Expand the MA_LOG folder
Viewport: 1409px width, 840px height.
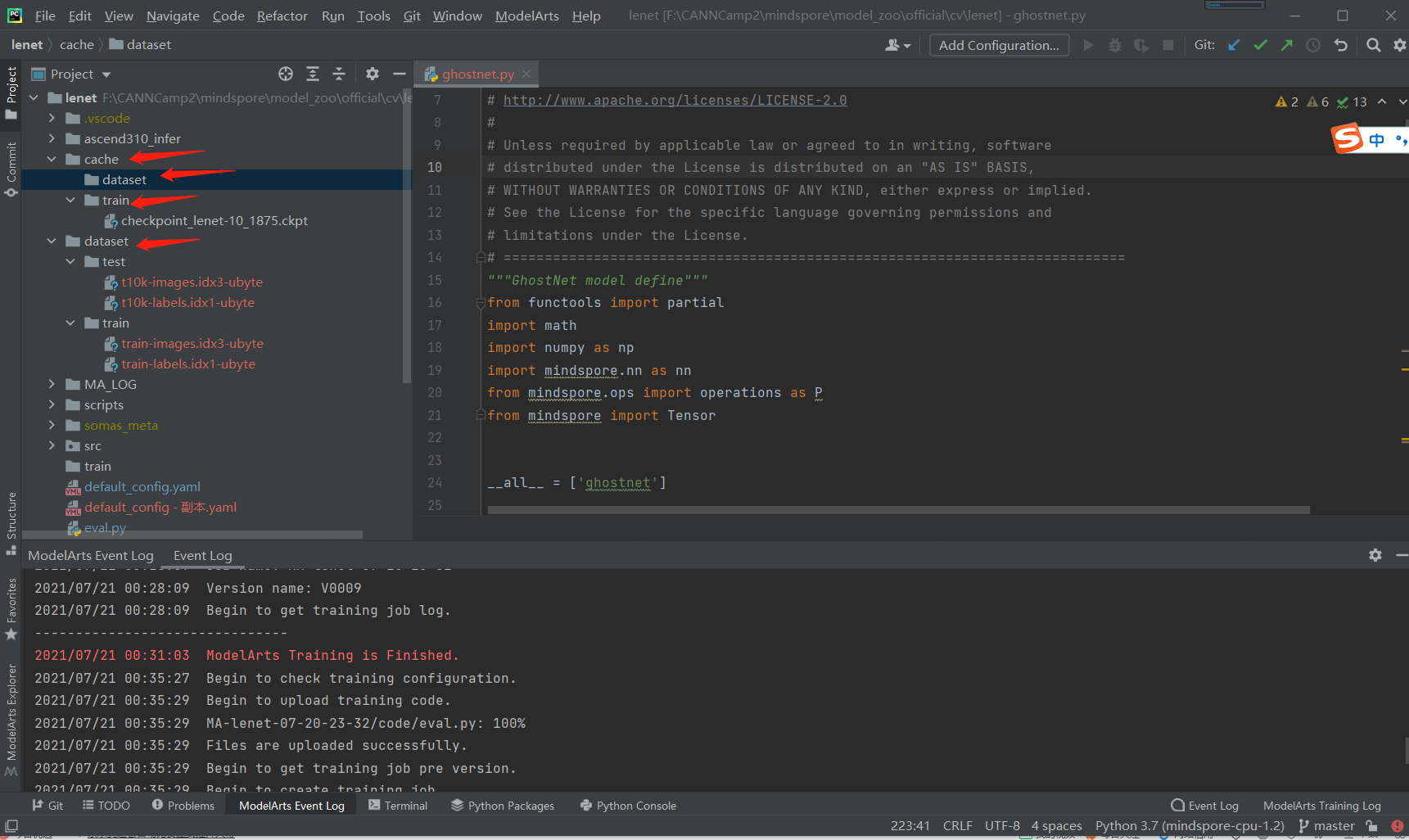(52, 384)
